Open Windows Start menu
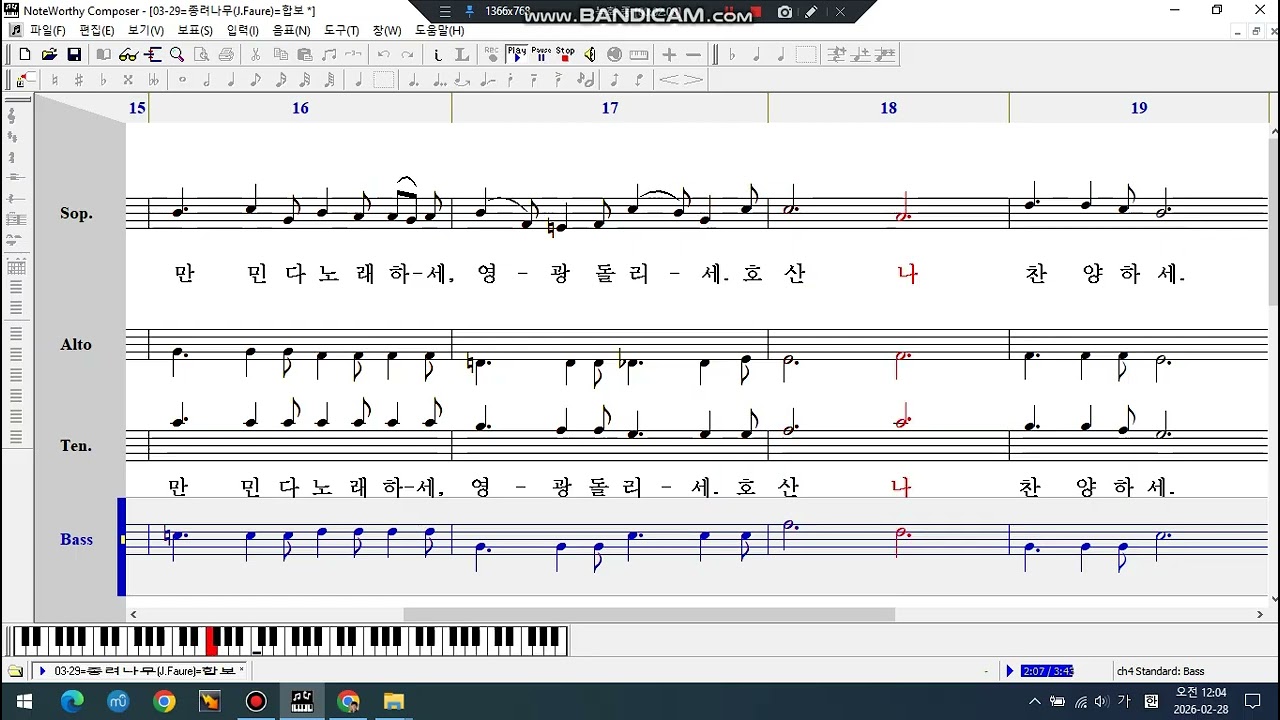Screen dimensions: 1280x720 24,701
